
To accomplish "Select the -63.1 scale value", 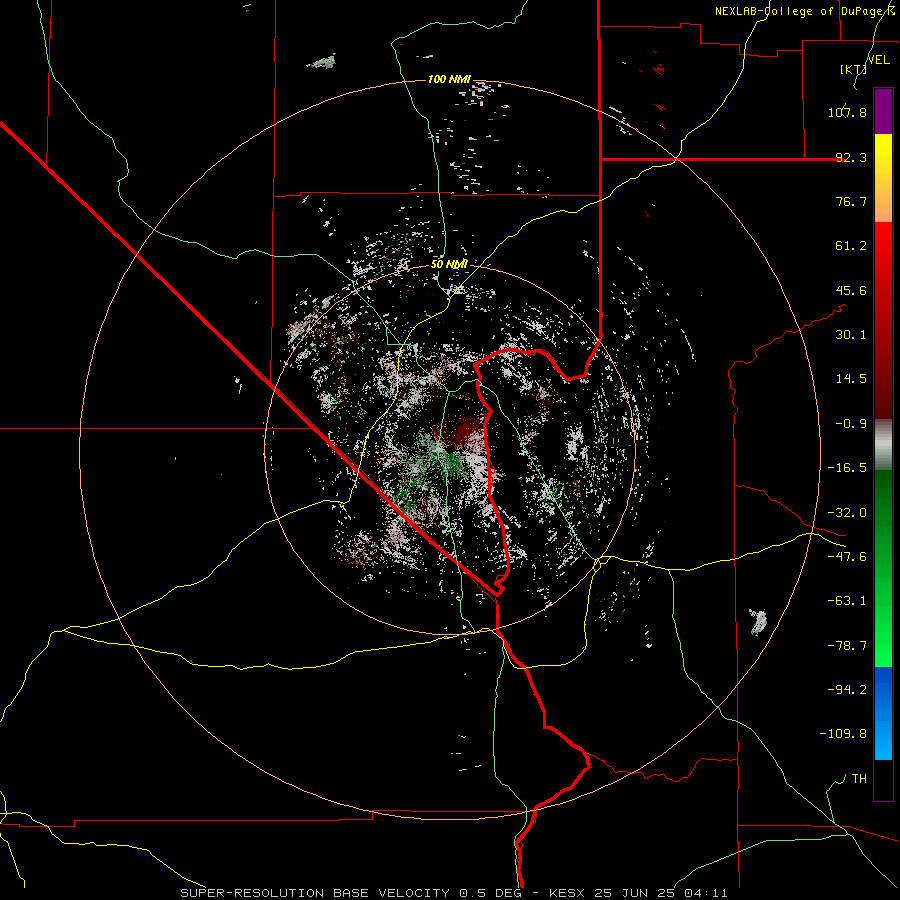I will pos(847,601).
